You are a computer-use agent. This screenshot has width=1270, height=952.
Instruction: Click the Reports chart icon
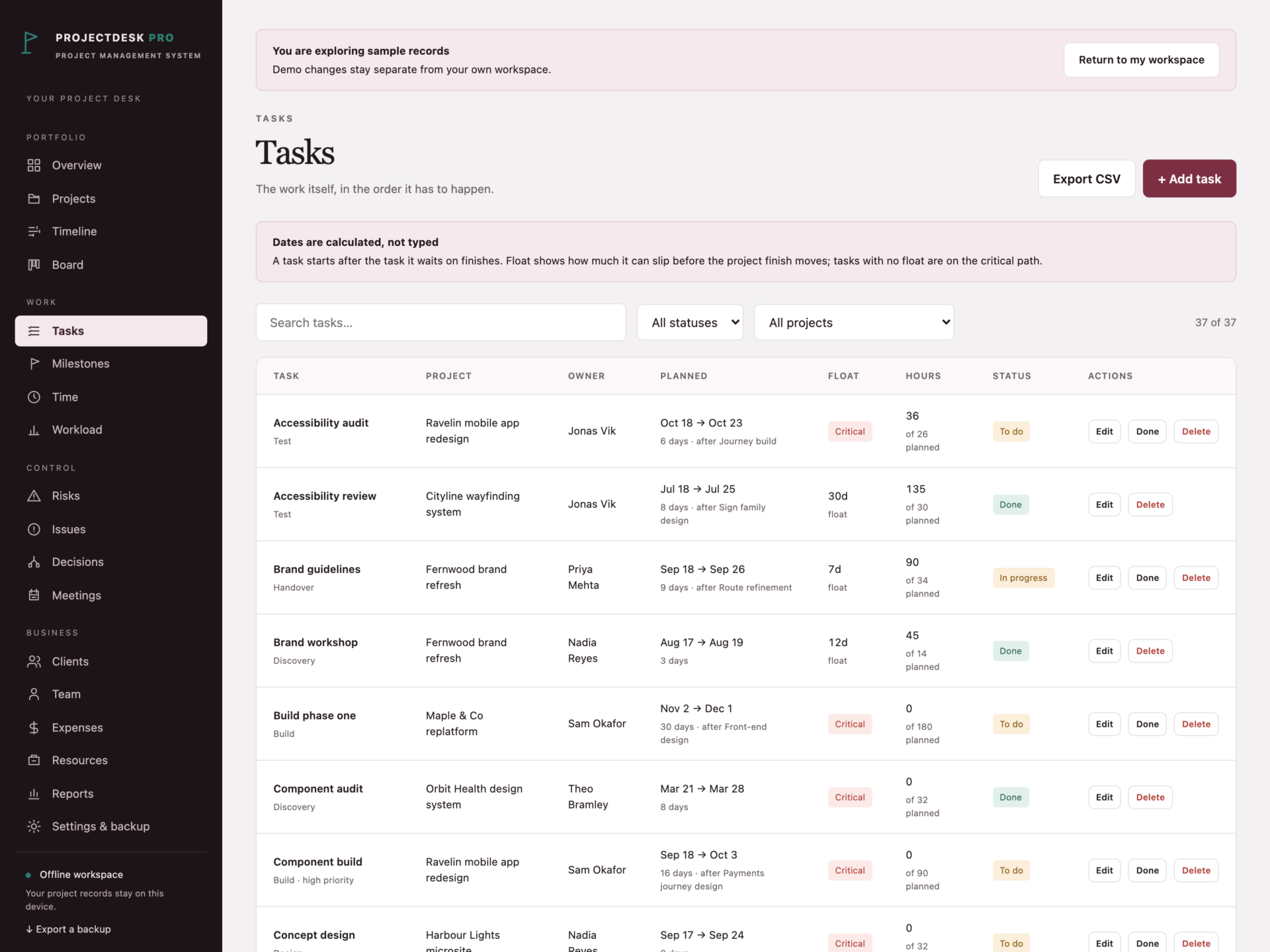pyautogui.click(x=34, y=793)
